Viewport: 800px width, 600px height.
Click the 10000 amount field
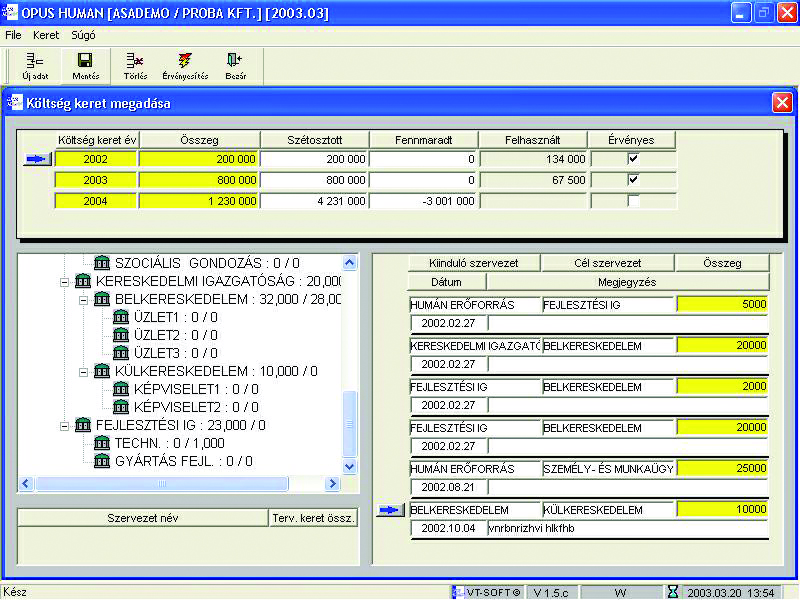click(x=722, y=509)
